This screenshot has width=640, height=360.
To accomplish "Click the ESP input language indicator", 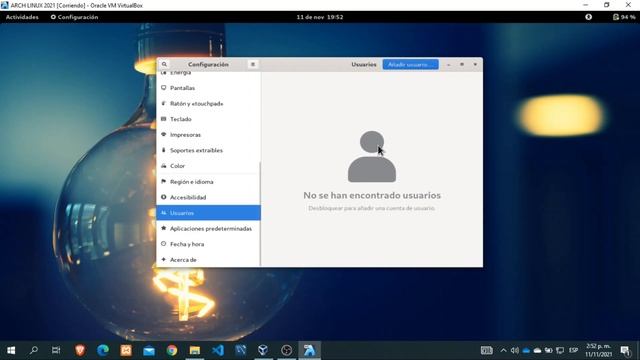I will (573, 350).
